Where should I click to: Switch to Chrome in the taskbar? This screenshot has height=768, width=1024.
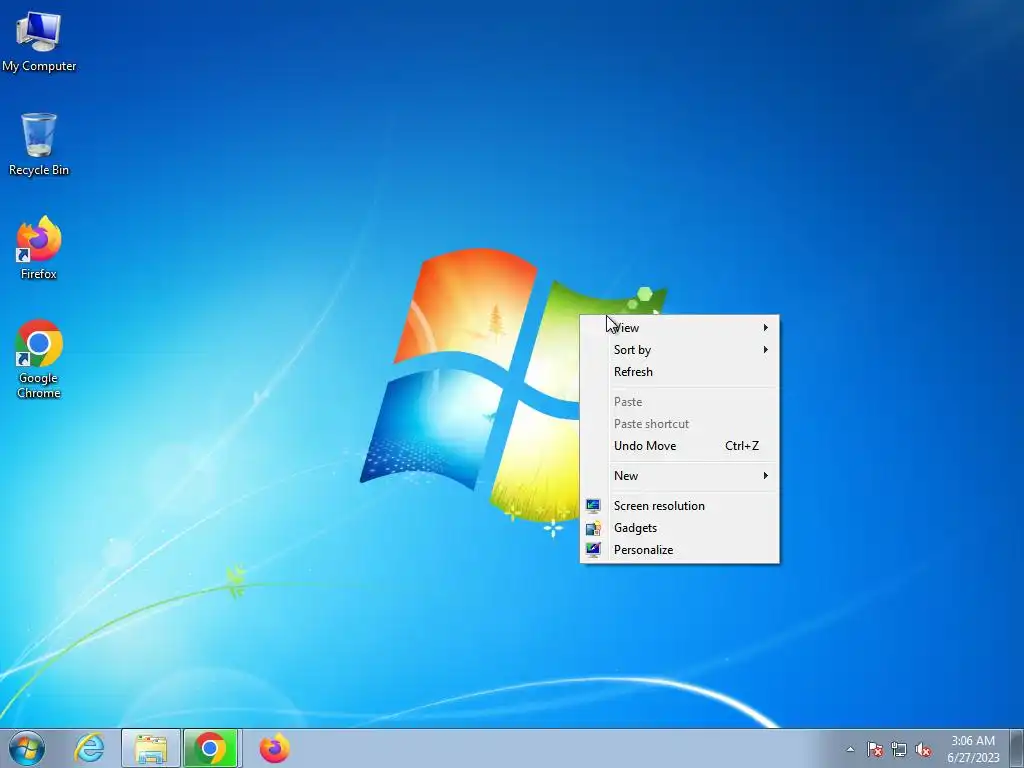coord(210,748)
